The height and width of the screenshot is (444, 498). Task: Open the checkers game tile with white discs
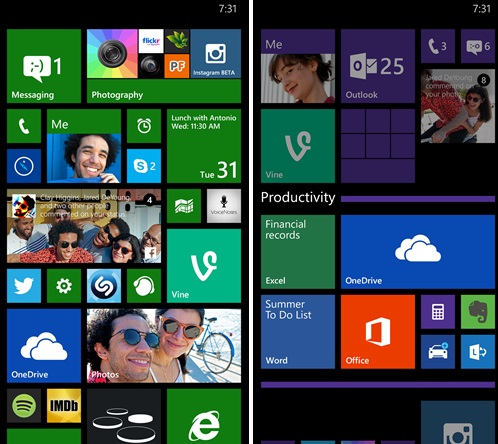(124, 416)
